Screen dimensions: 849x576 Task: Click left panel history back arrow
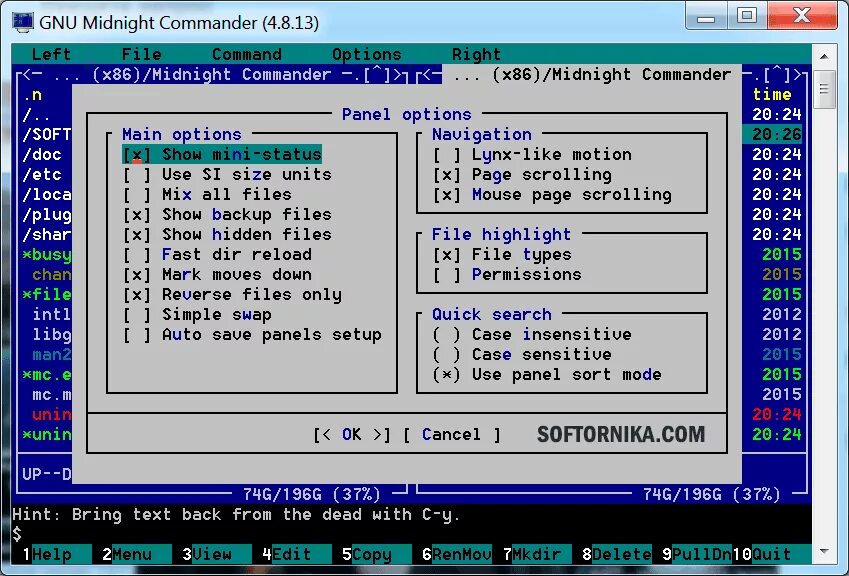(x=27, y=75)
